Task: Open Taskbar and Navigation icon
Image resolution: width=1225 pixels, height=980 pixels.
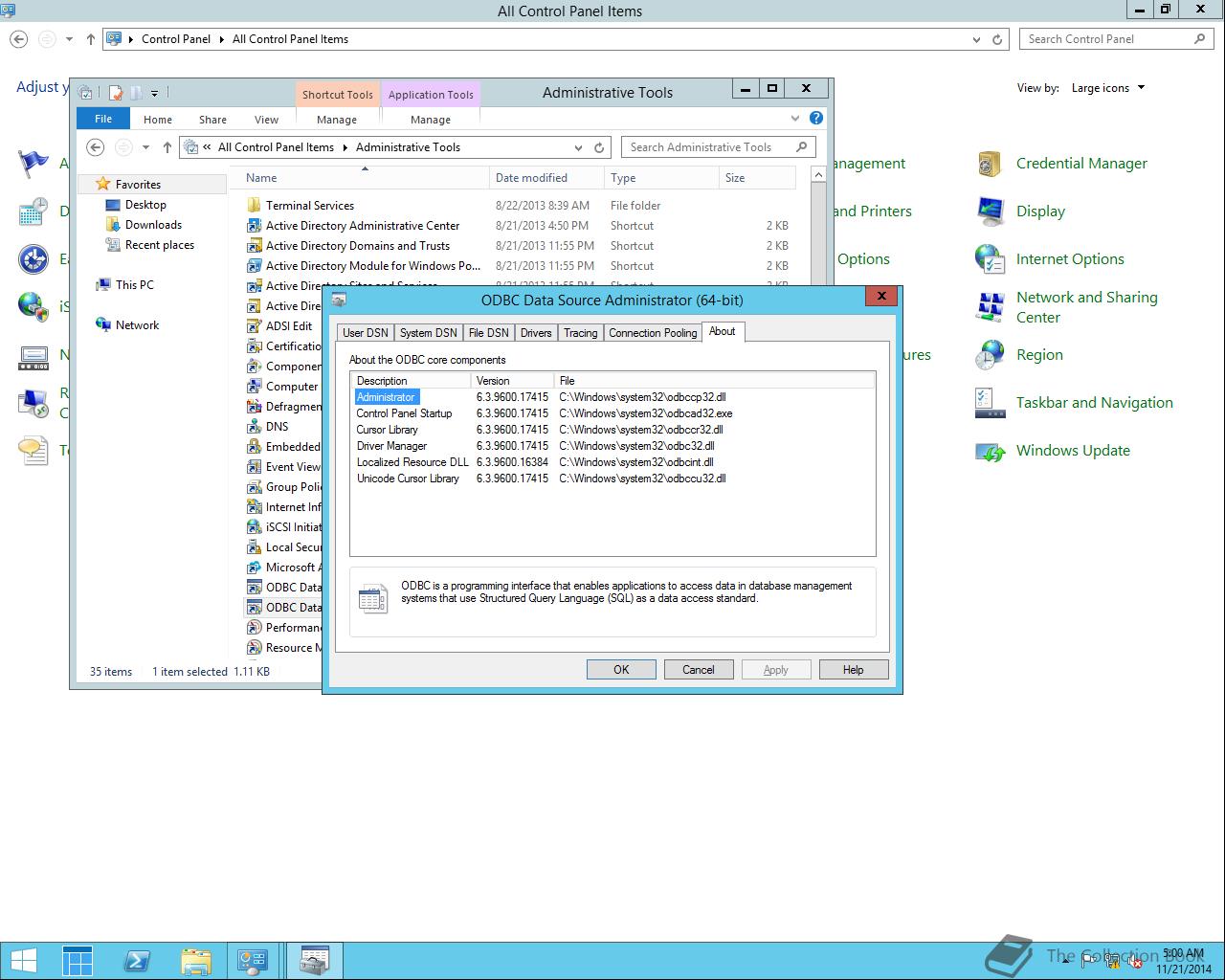Action: point(989,403)
